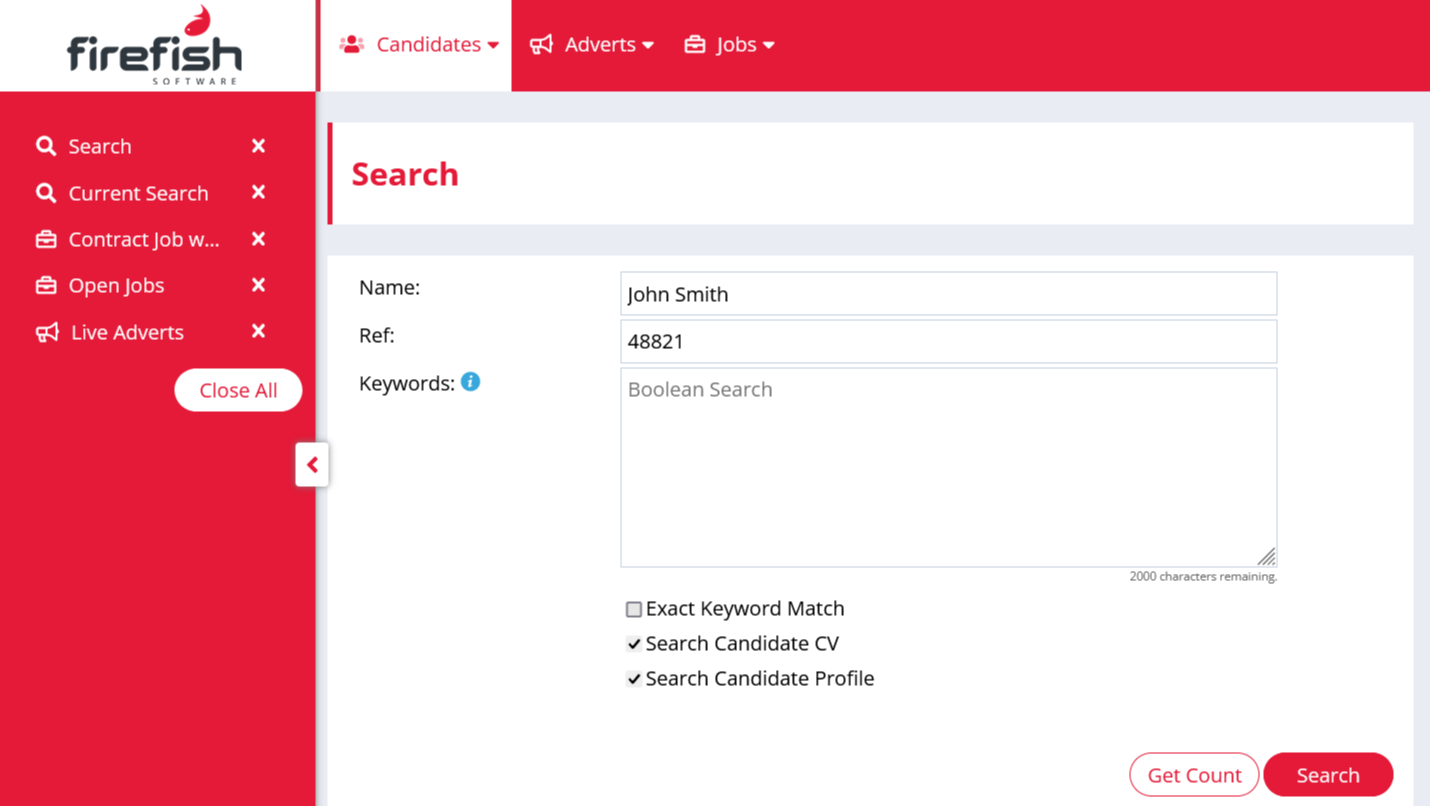Open the Adverts dropdown menu

592,45
